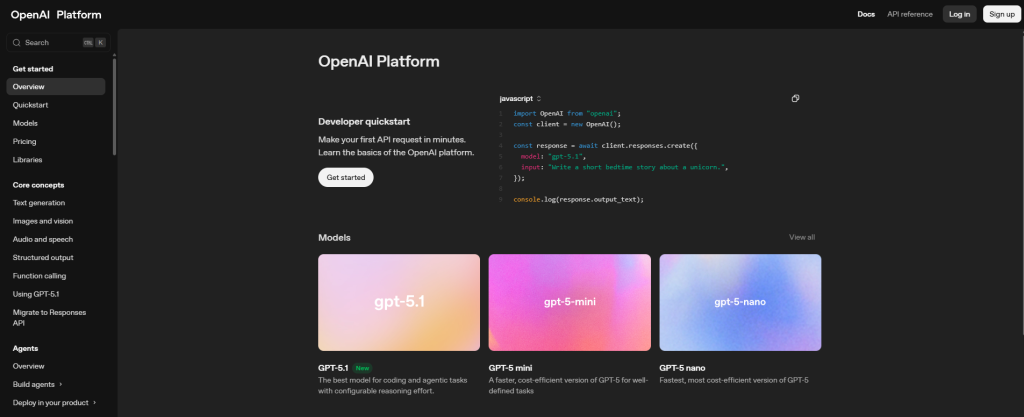This screenshot has height=417, width=1024.
Task: Click the search magnifier icon
Action: tap(17, 42)
